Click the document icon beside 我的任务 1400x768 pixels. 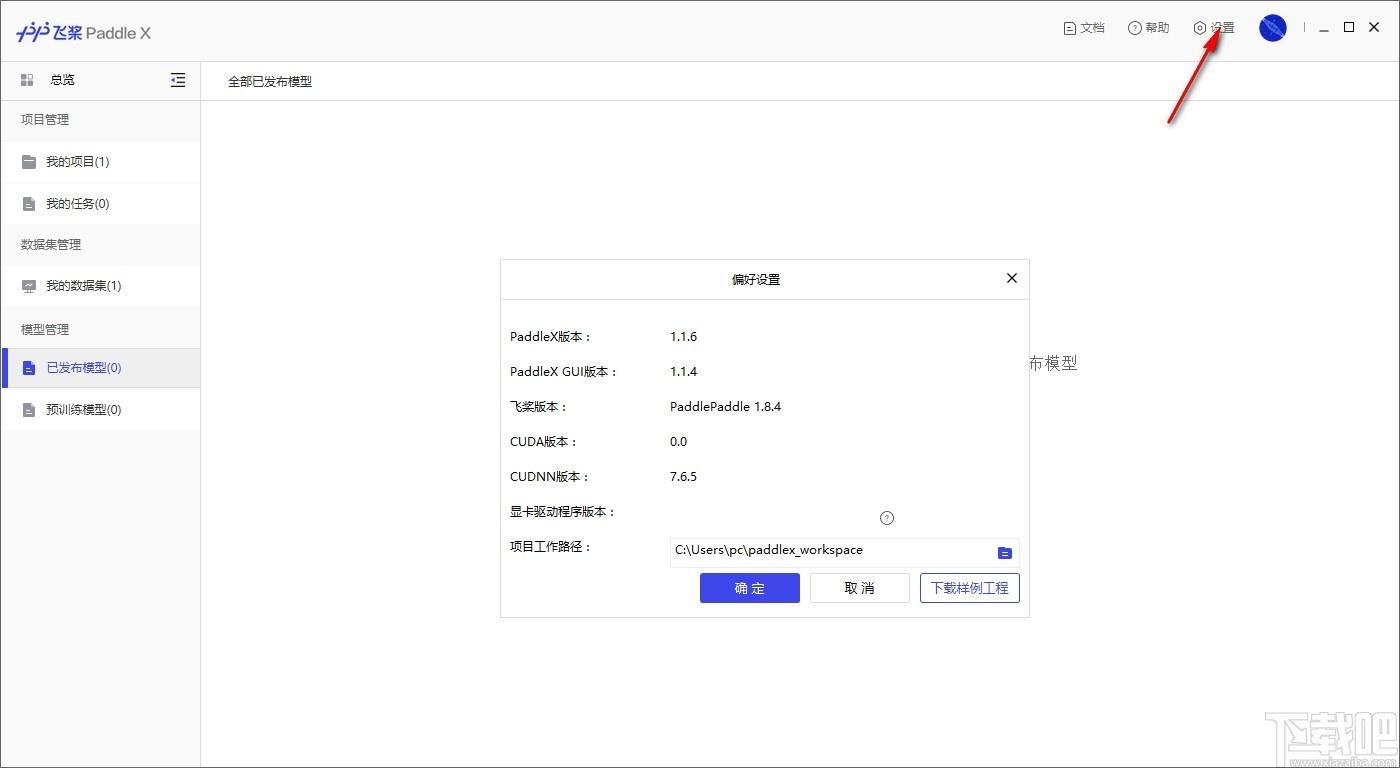pyautogui.click(x=29, y=204)
